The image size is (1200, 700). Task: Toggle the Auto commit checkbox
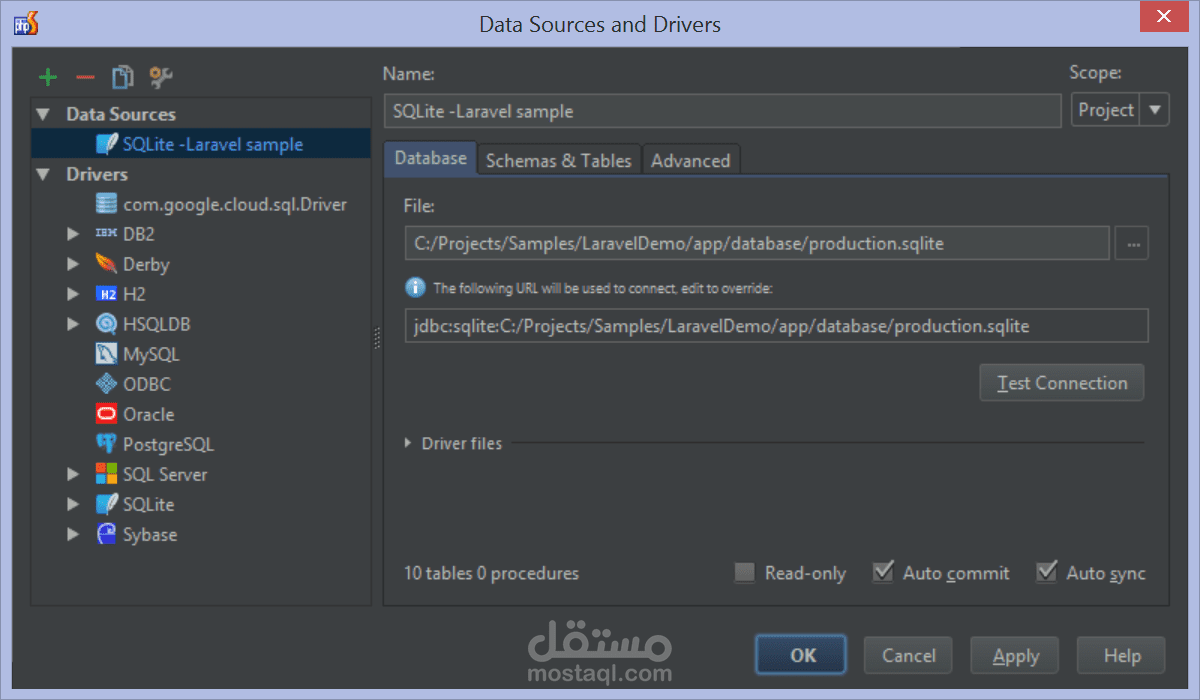click(882, 572)
